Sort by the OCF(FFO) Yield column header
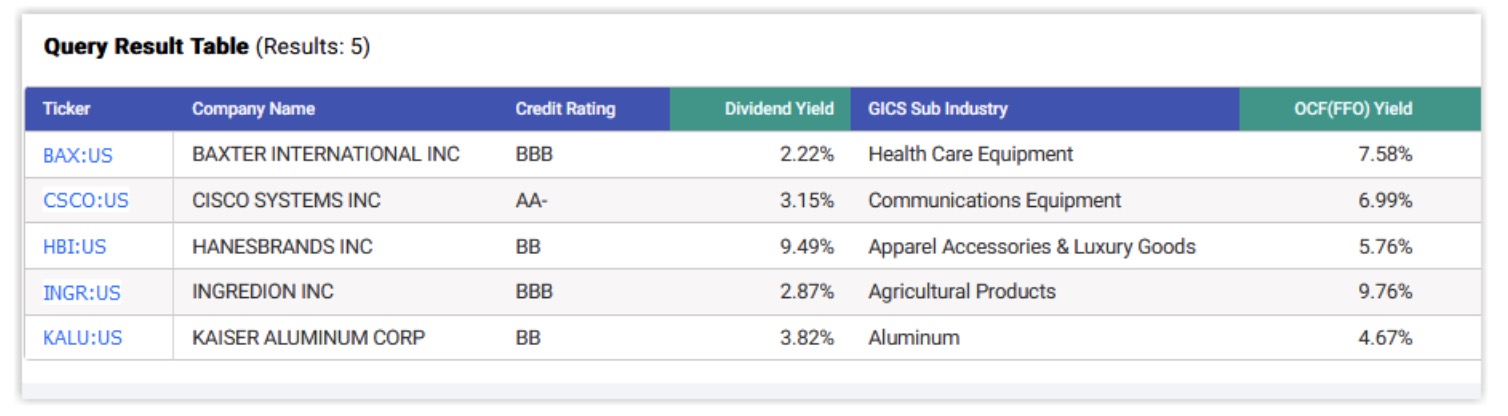 (1353, 109)
